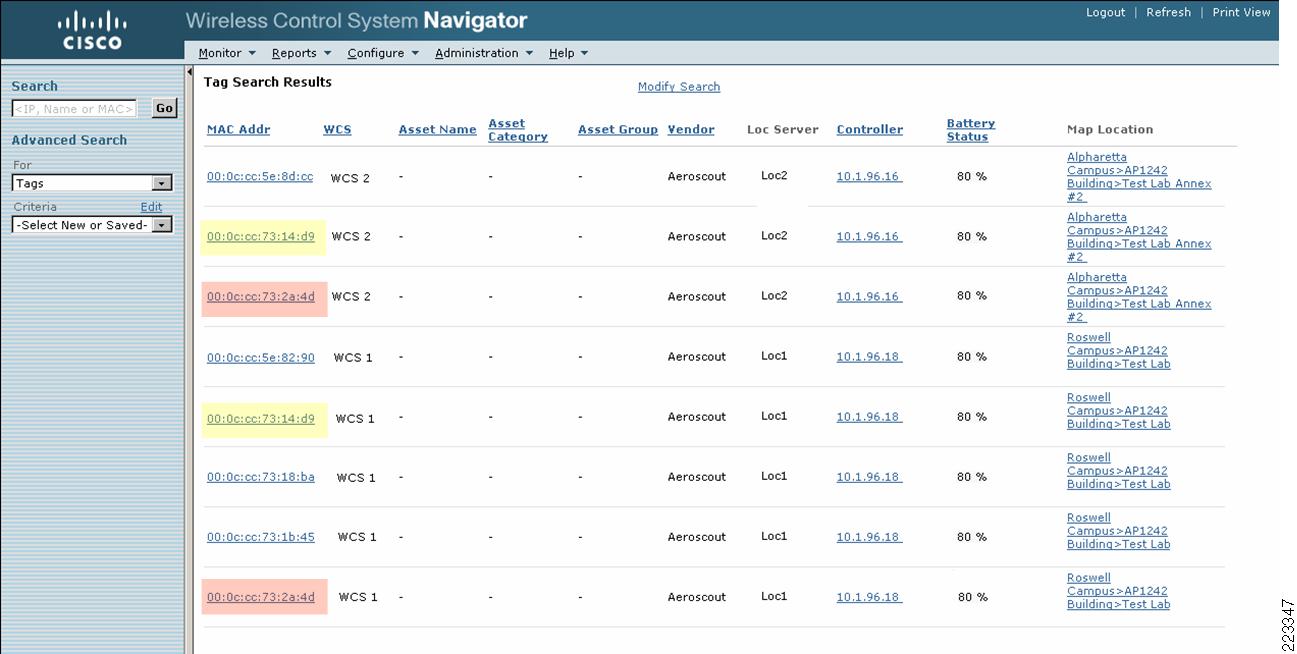Open the Reports menu
Screen dimensions: 1297x654
click(x=301, y=53)
